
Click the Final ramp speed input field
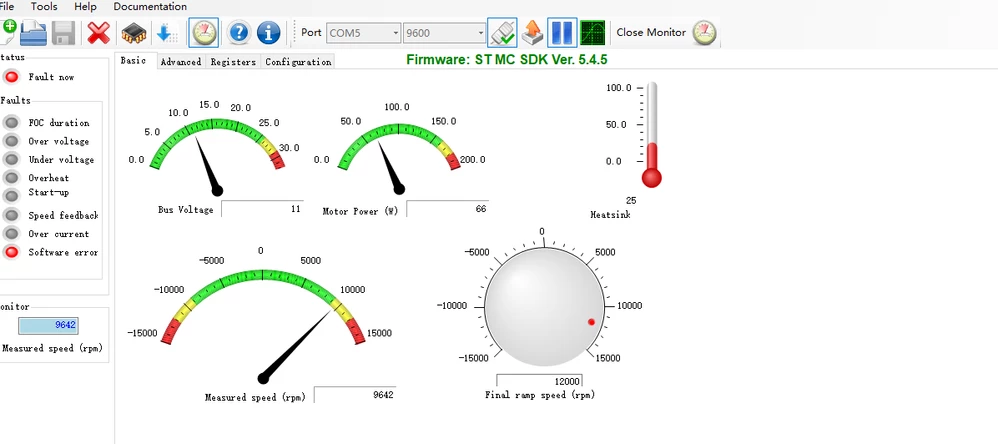(x=539, y=380)
